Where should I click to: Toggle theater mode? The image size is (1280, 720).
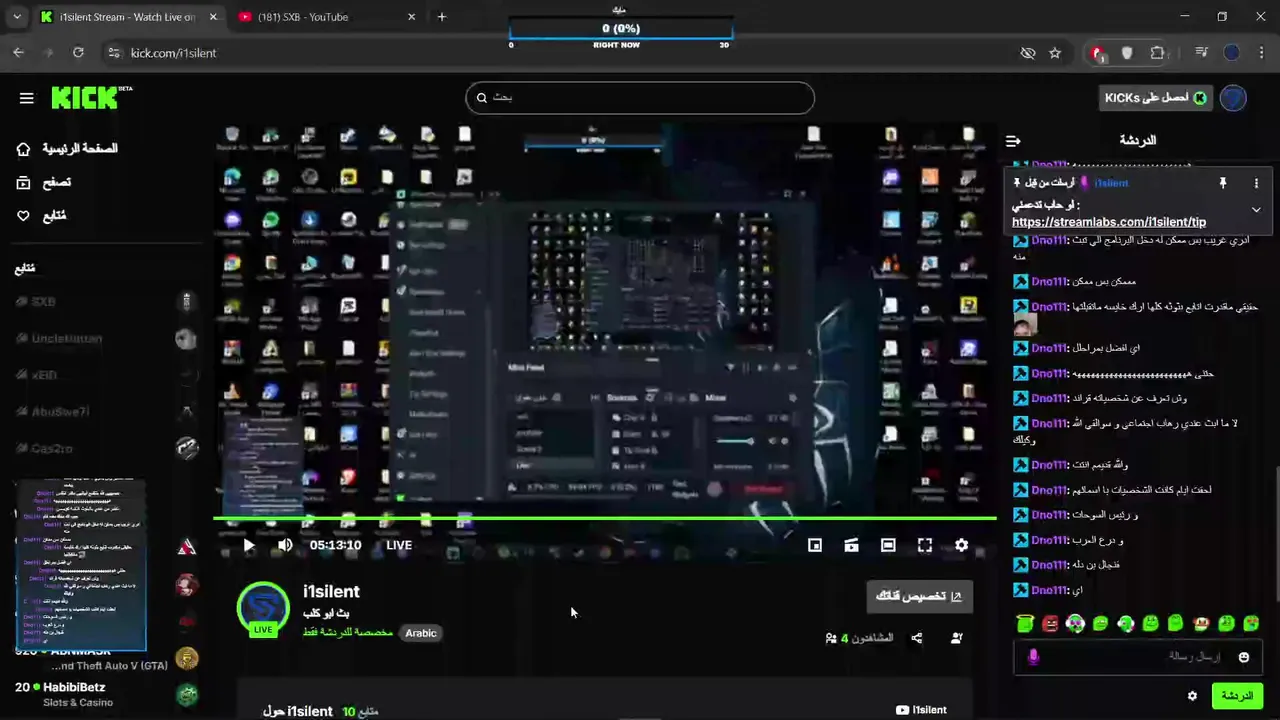pyautogui.click(x=888, y=545)
